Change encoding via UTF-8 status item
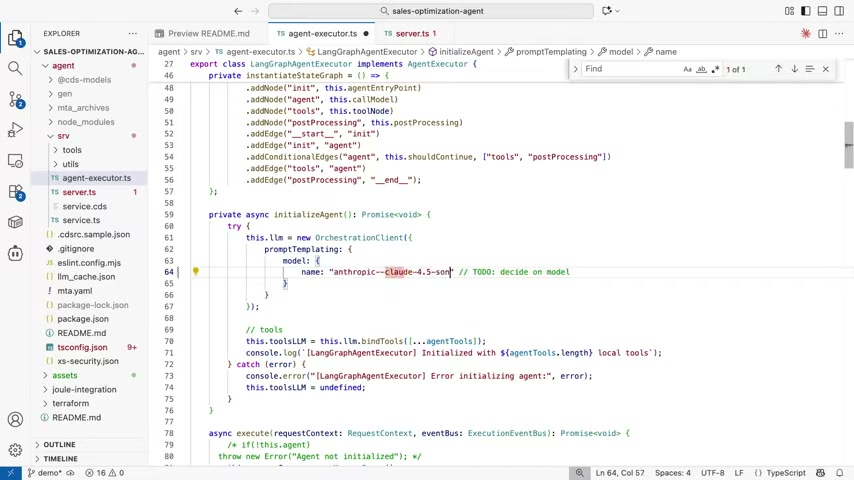854x480 pixels. point(712,473)
